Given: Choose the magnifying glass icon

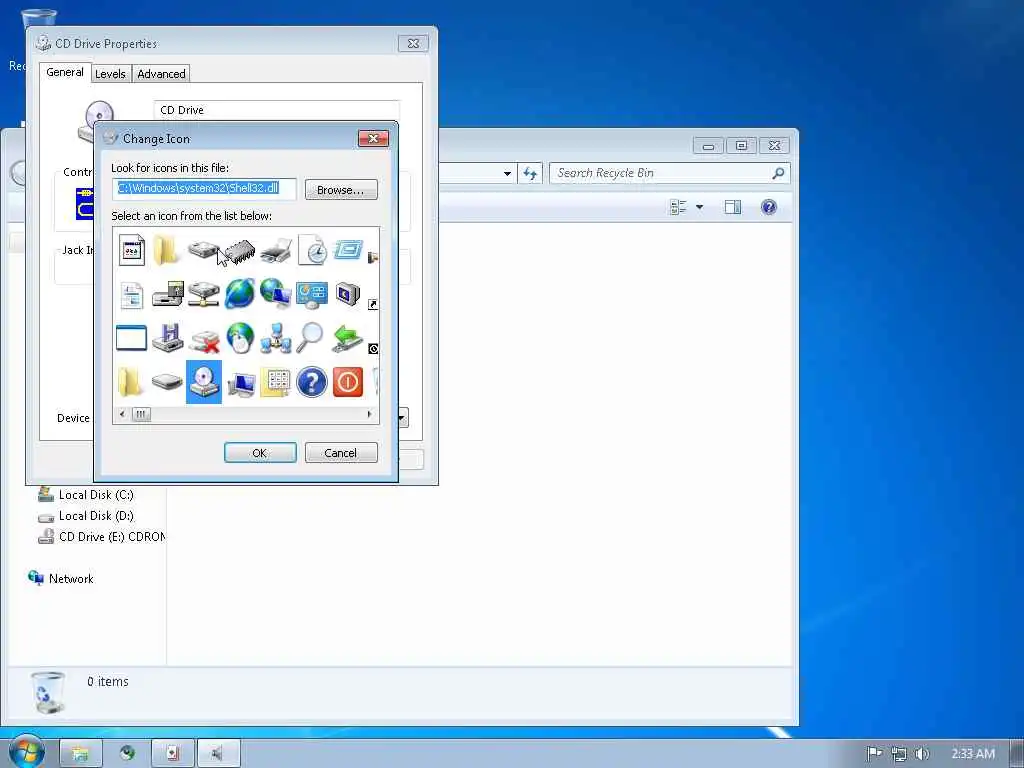Looking at the screenshot, I should point(310,338).
